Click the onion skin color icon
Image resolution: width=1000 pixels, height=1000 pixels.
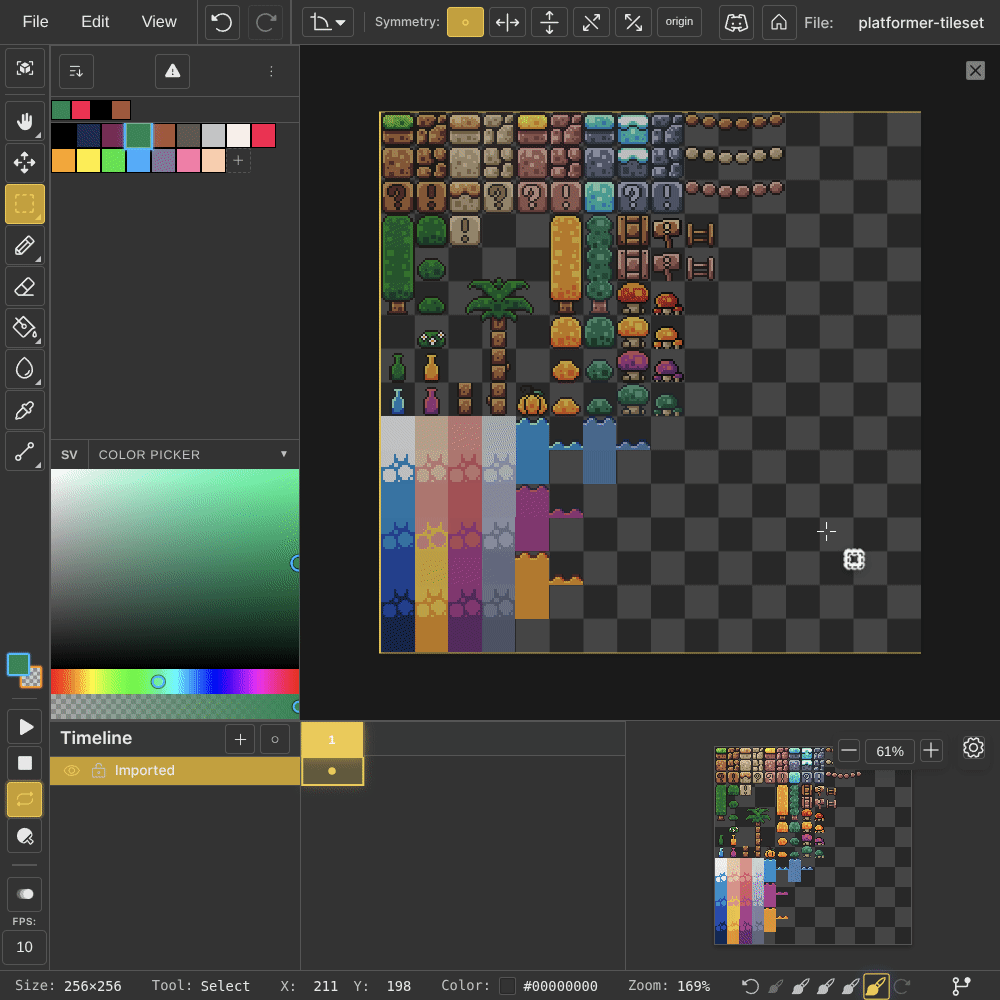tap(25, 835)
